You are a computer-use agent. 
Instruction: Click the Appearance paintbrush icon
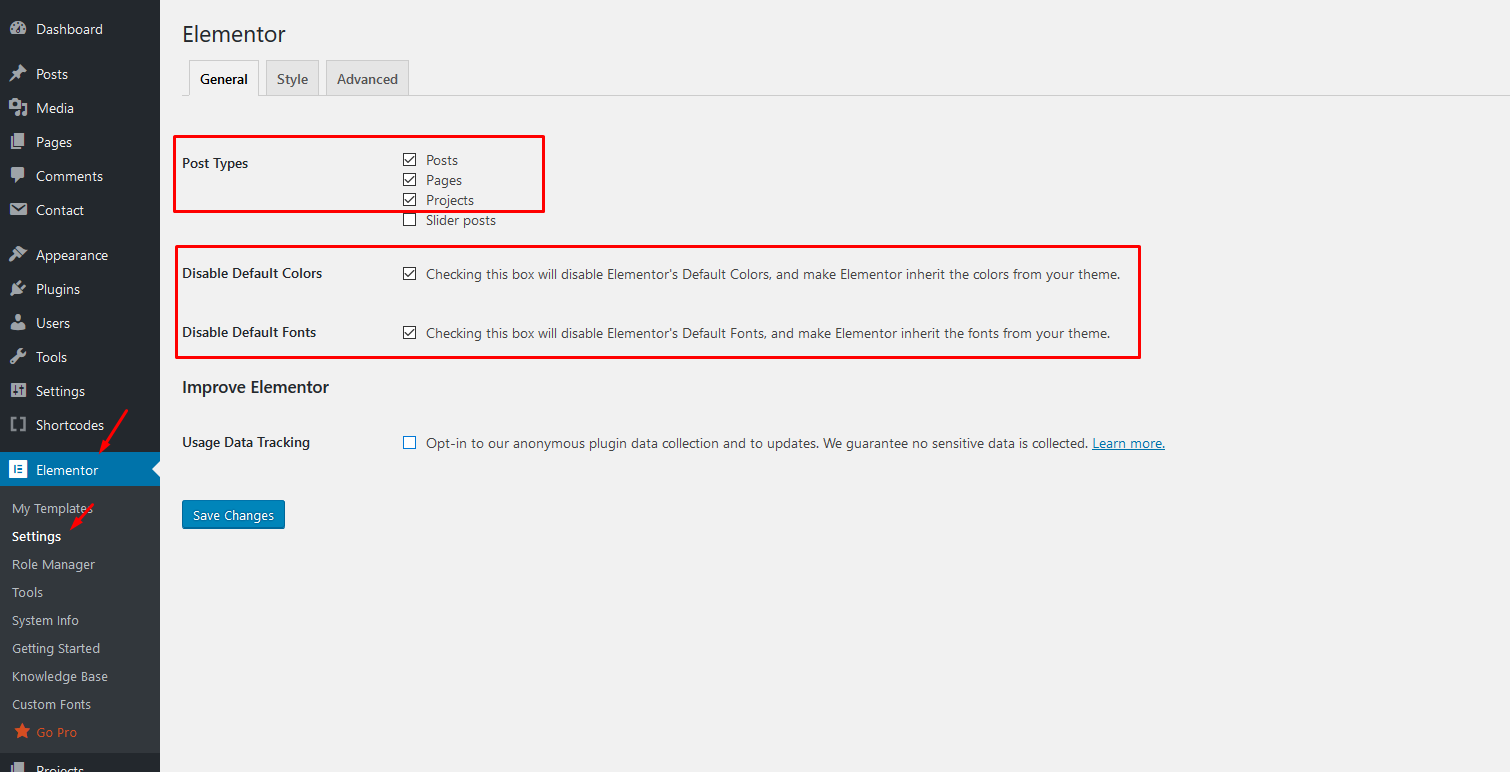coord(18,255)
